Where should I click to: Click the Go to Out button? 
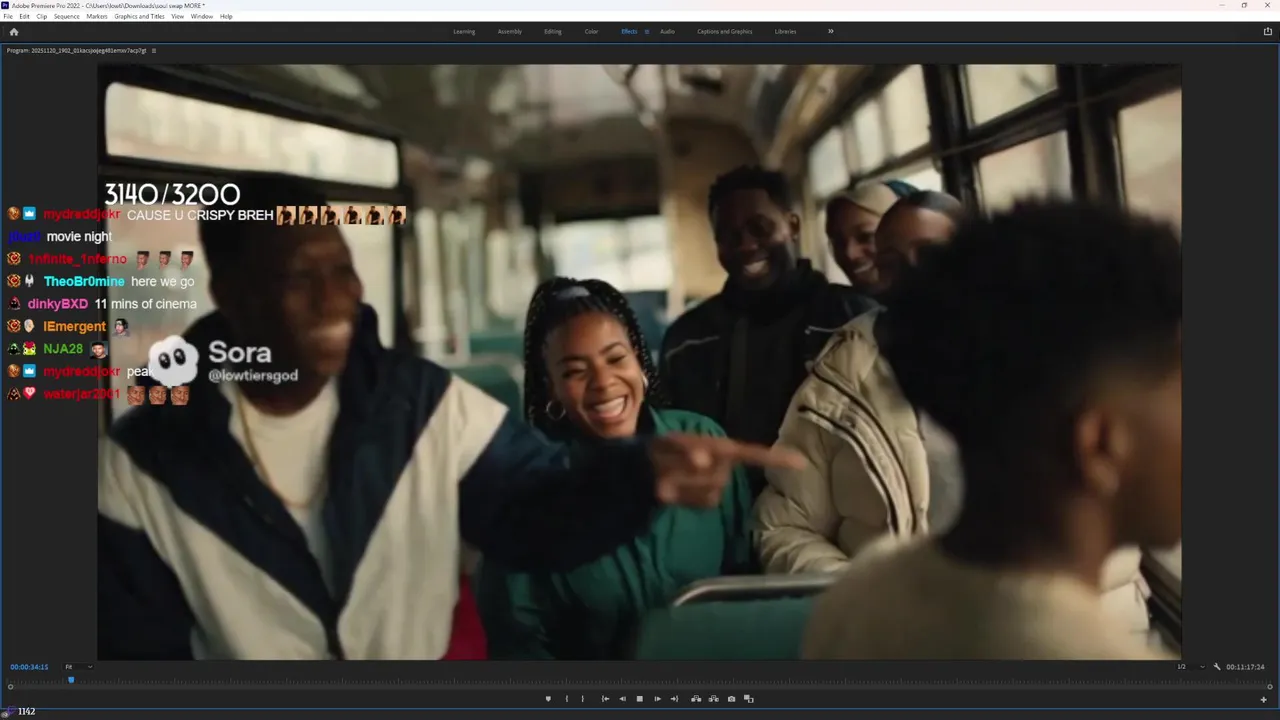pos(674,699)
